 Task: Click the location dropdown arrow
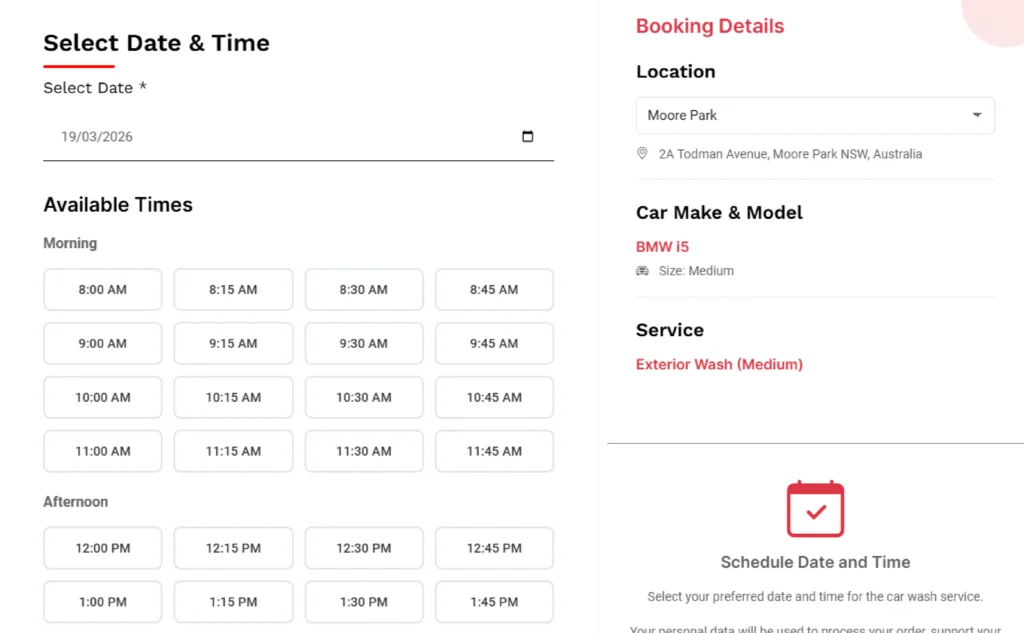pos(977,115)
